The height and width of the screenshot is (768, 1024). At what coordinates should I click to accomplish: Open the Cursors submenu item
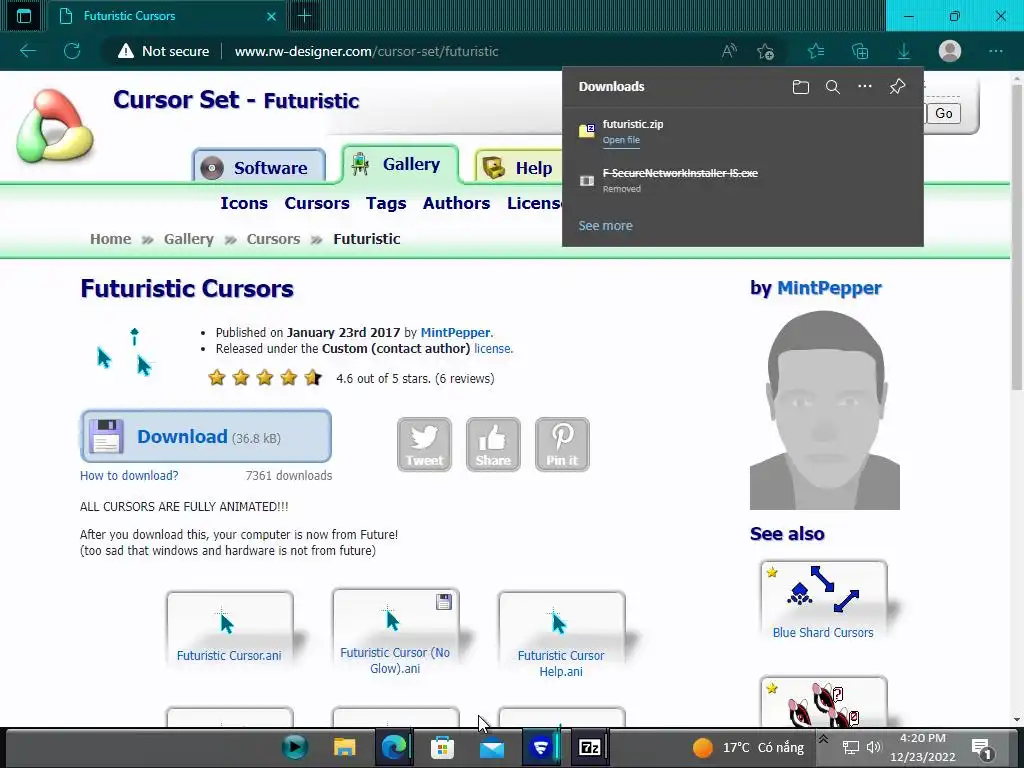coord(317,203)
